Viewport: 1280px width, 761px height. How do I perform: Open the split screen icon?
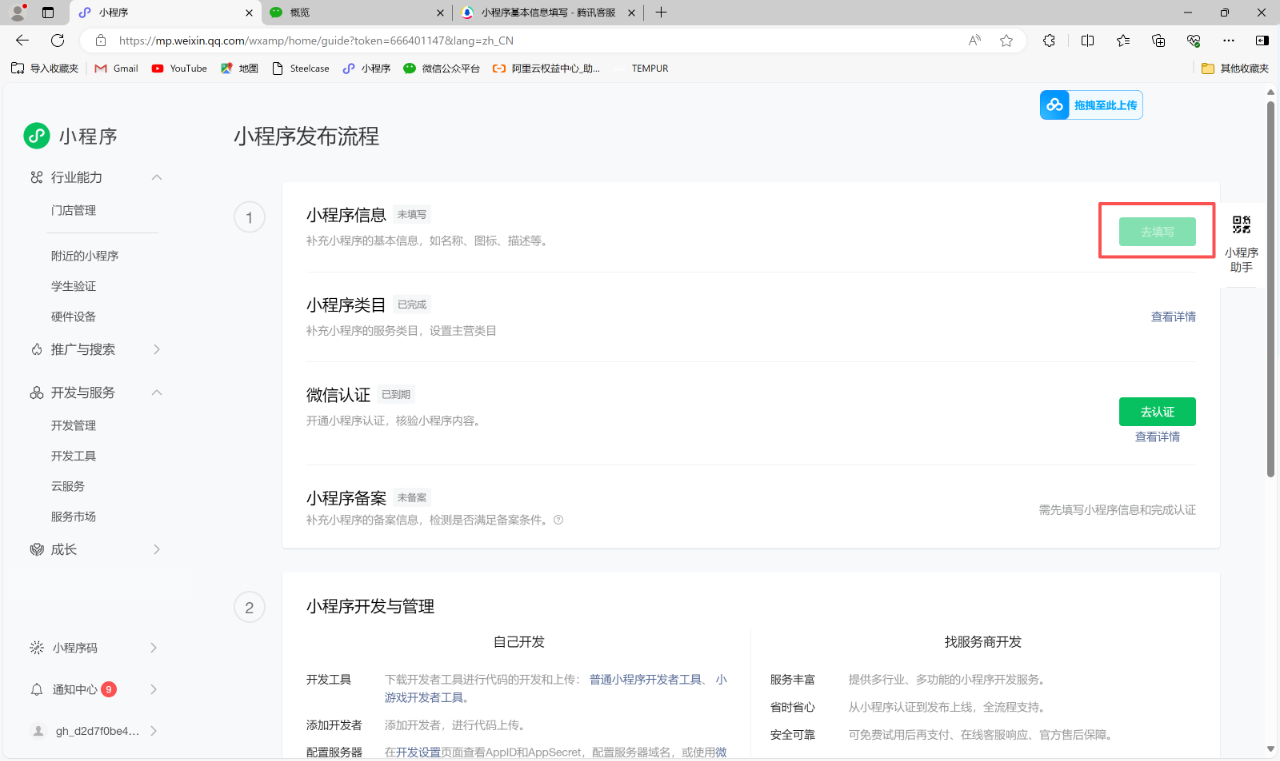pos(1088,41)
